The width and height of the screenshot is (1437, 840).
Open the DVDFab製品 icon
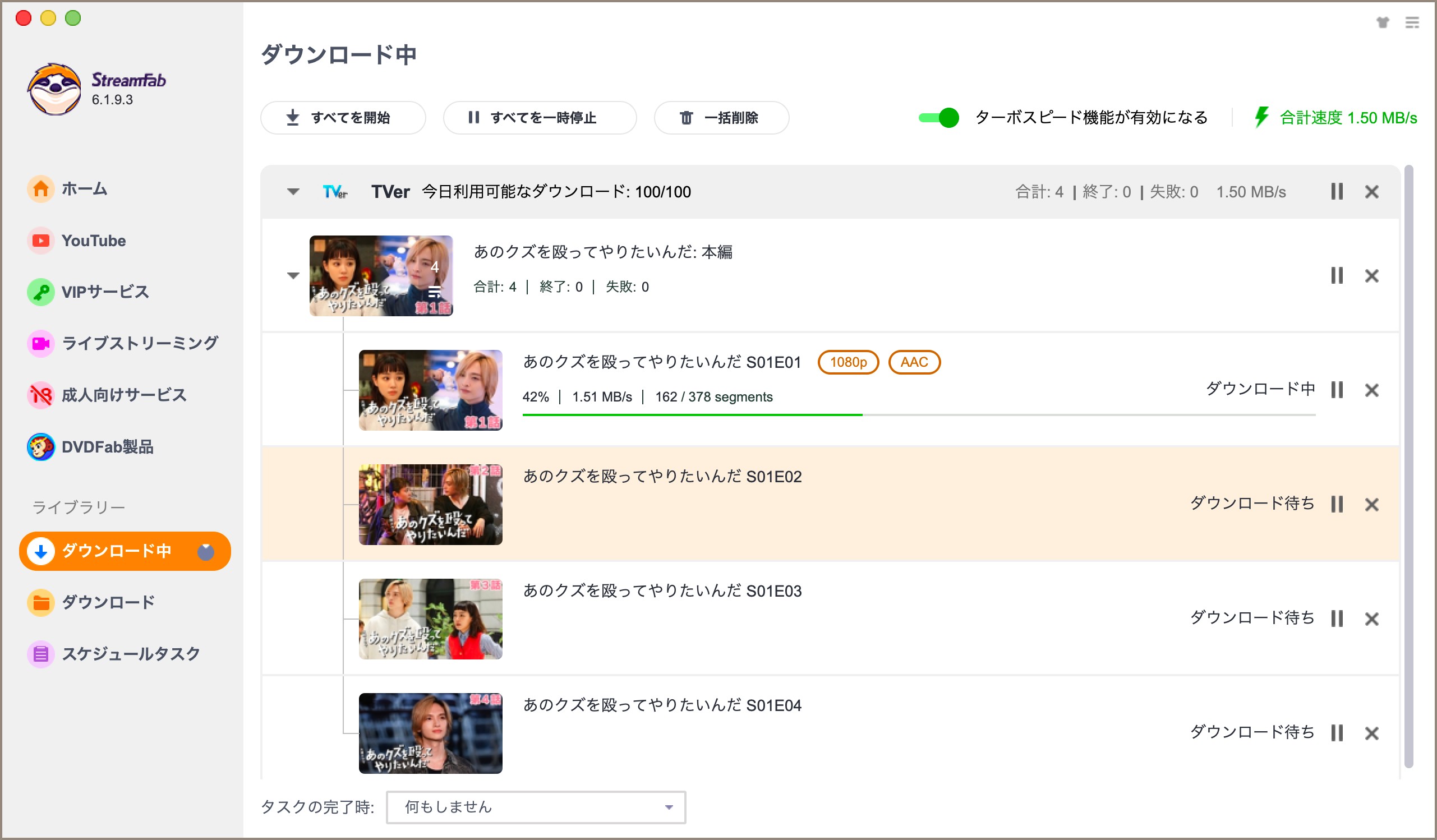(x=40, y=447)
